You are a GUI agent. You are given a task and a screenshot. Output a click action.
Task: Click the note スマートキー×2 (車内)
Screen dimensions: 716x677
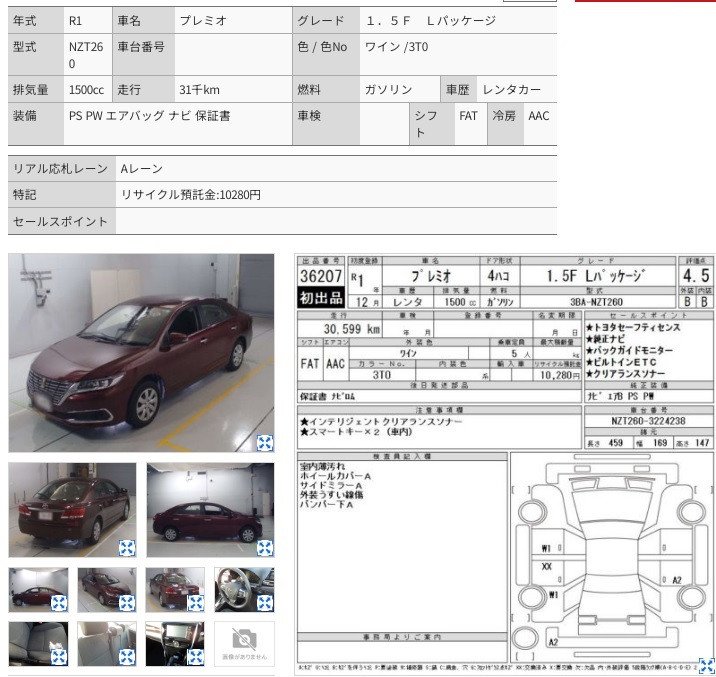[356, 431]
